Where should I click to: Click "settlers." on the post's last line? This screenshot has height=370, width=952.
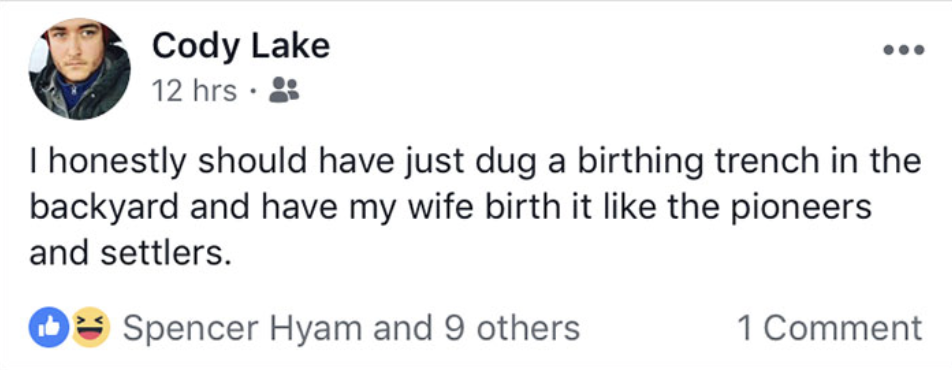coord(166,254)
